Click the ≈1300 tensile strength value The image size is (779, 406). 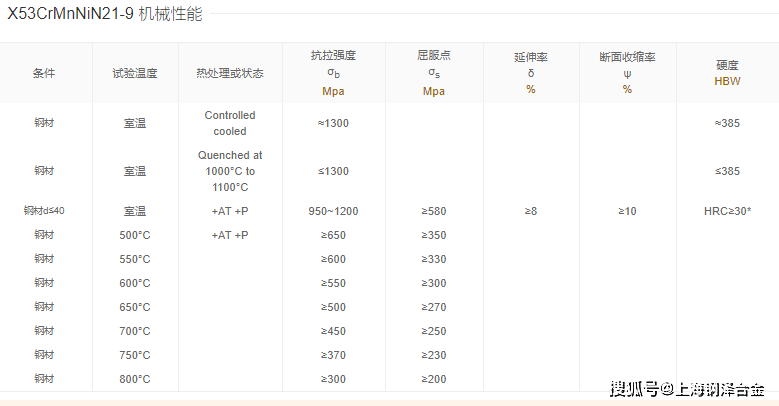pos(333,123)
